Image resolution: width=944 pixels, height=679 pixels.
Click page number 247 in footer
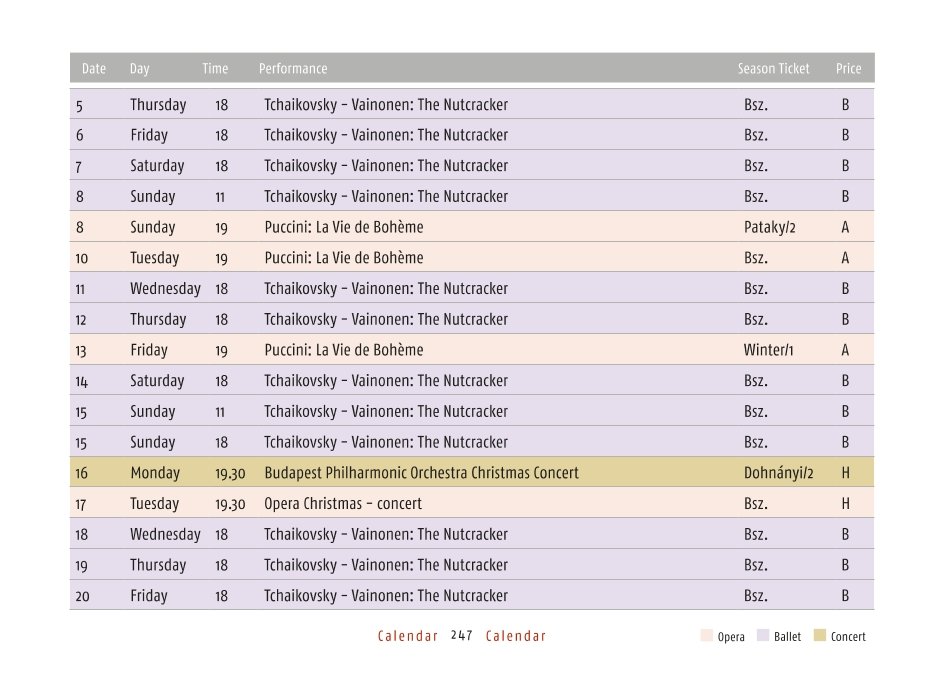tap(462, 636)
